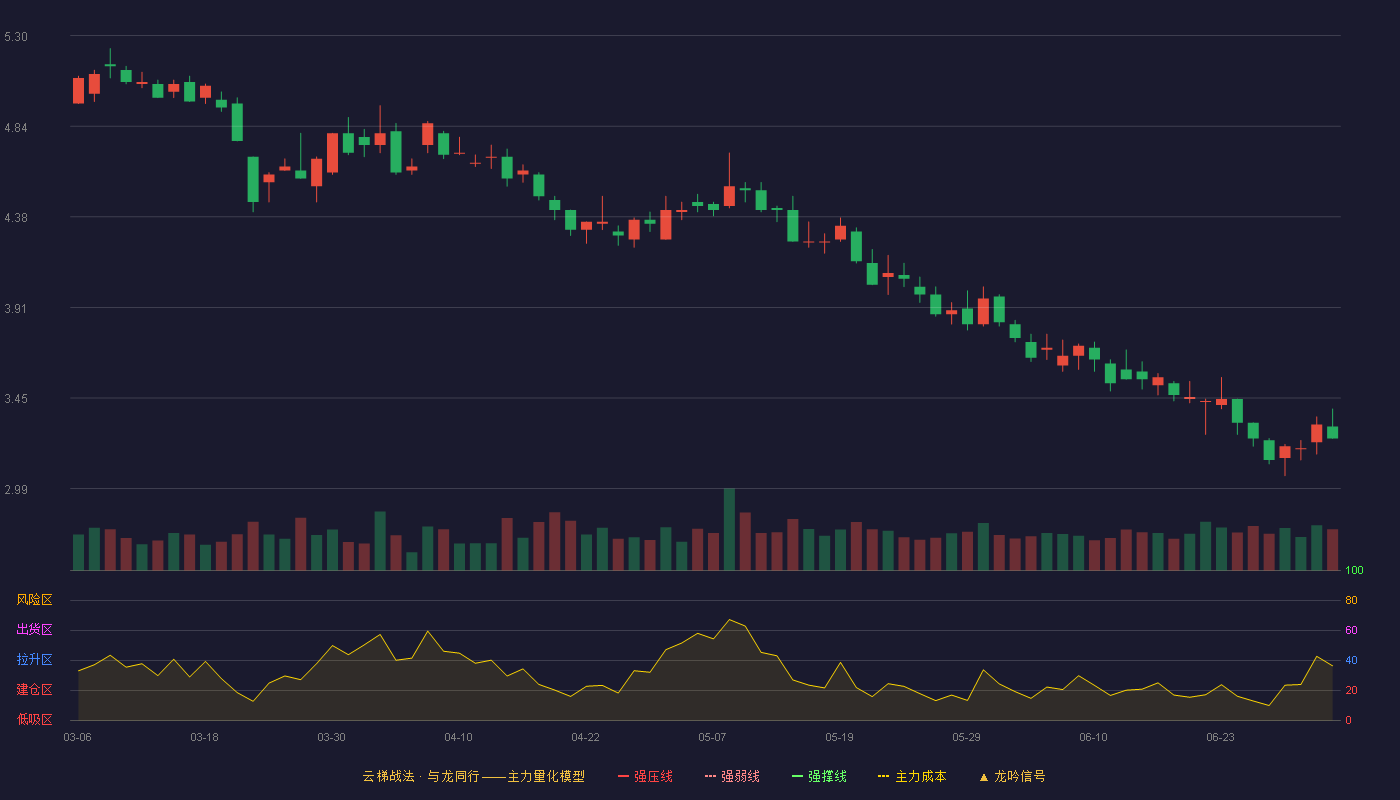Toggle the 强压线 legend item

(x=645, y=776)
